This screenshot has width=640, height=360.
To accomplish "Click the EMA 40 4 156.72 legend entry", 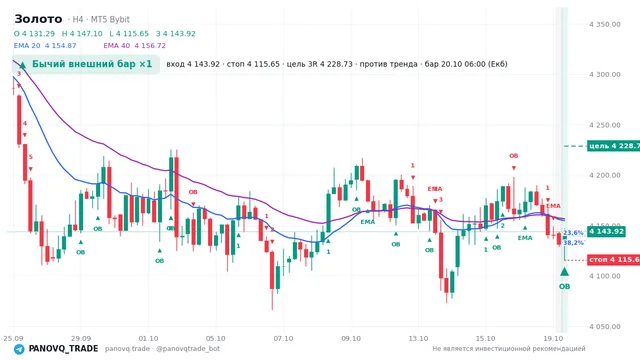I will pyautogui.click(x=135, y=45).
